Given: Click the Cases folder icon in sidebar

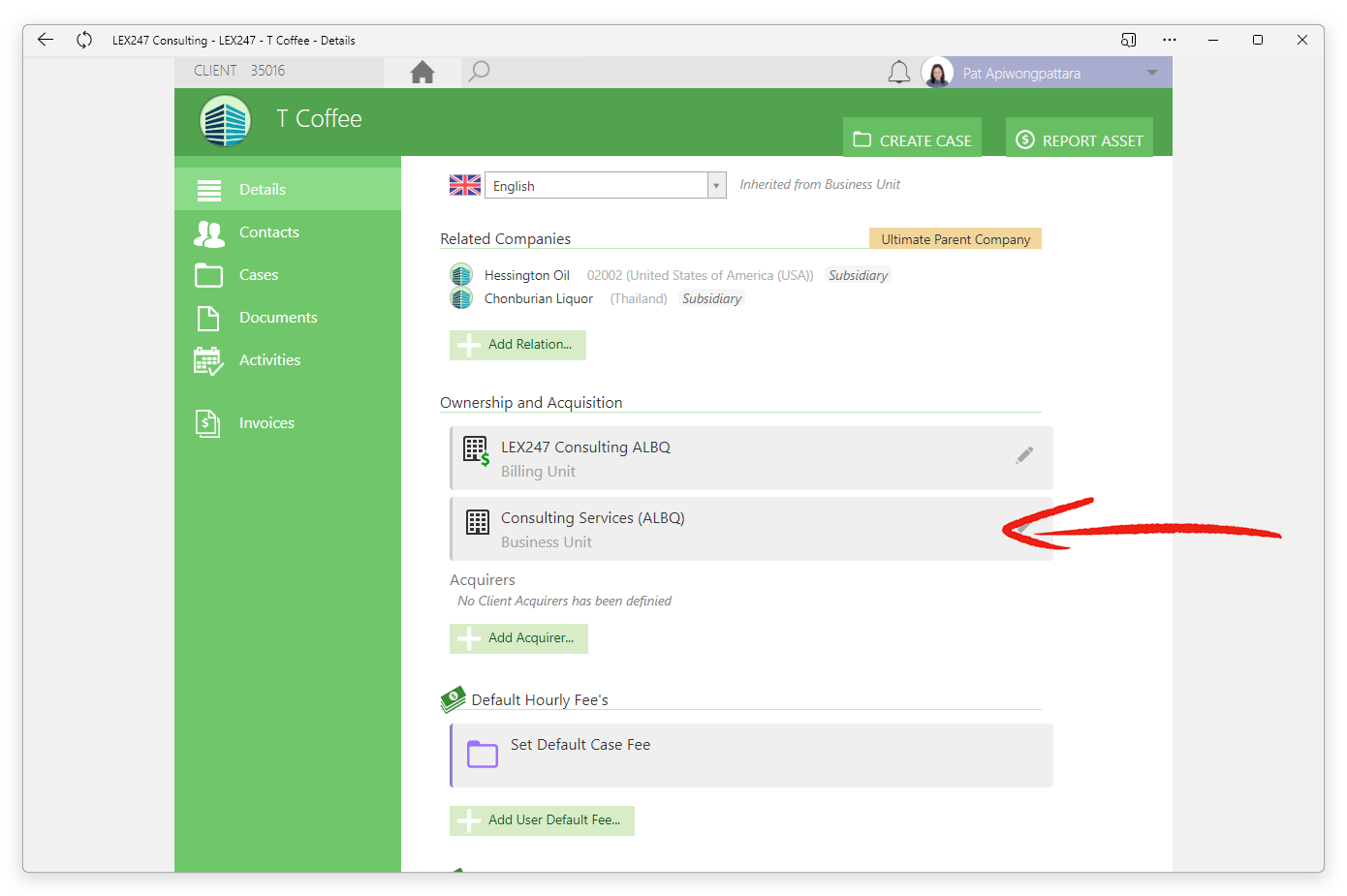Looking at the screenshot, I should (209, 275).
